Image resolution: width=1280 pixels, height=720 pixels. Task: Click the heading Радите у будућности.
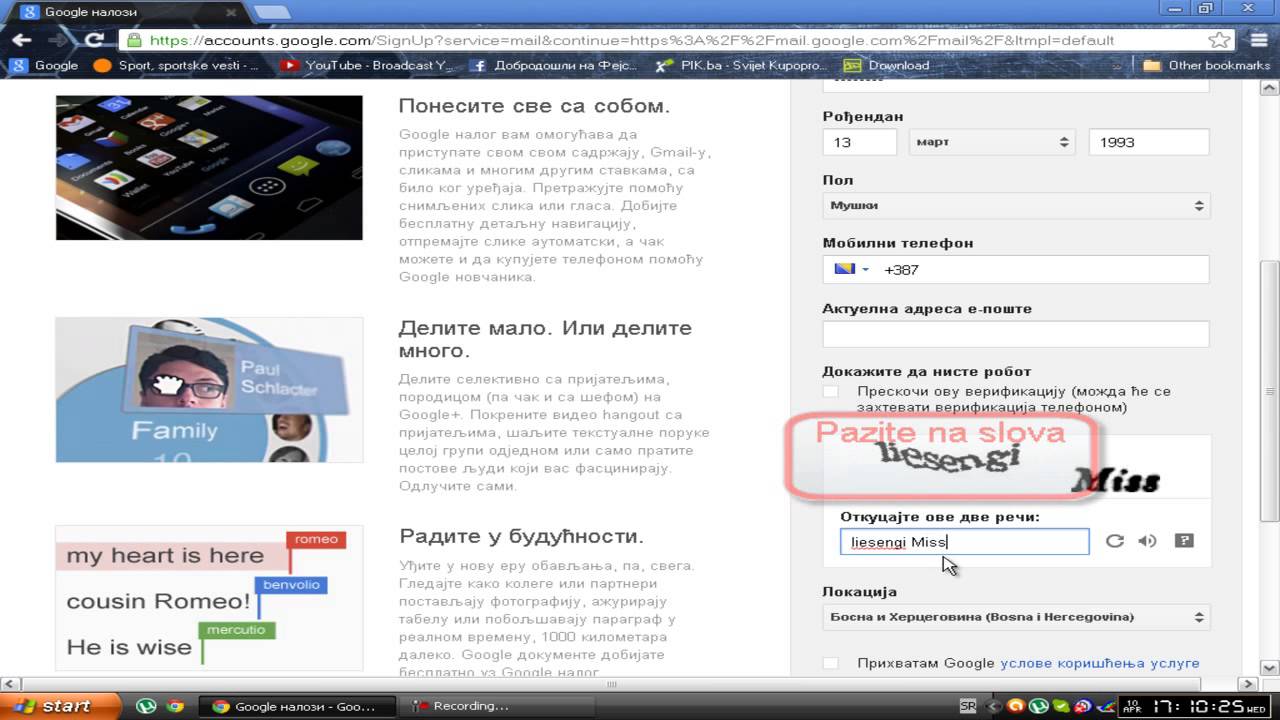521,537
